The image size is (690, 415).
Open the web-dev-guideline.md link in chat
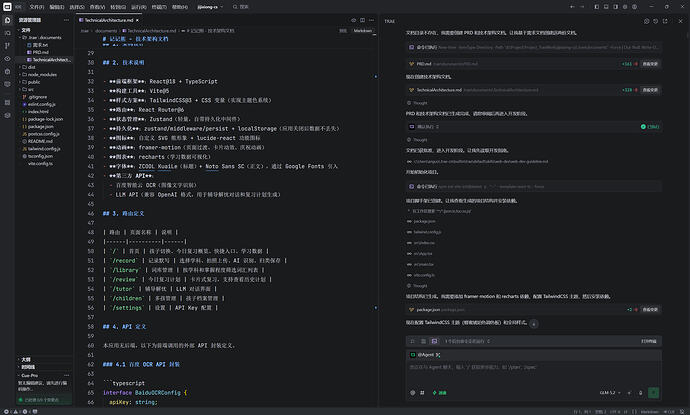click(481, 162)
